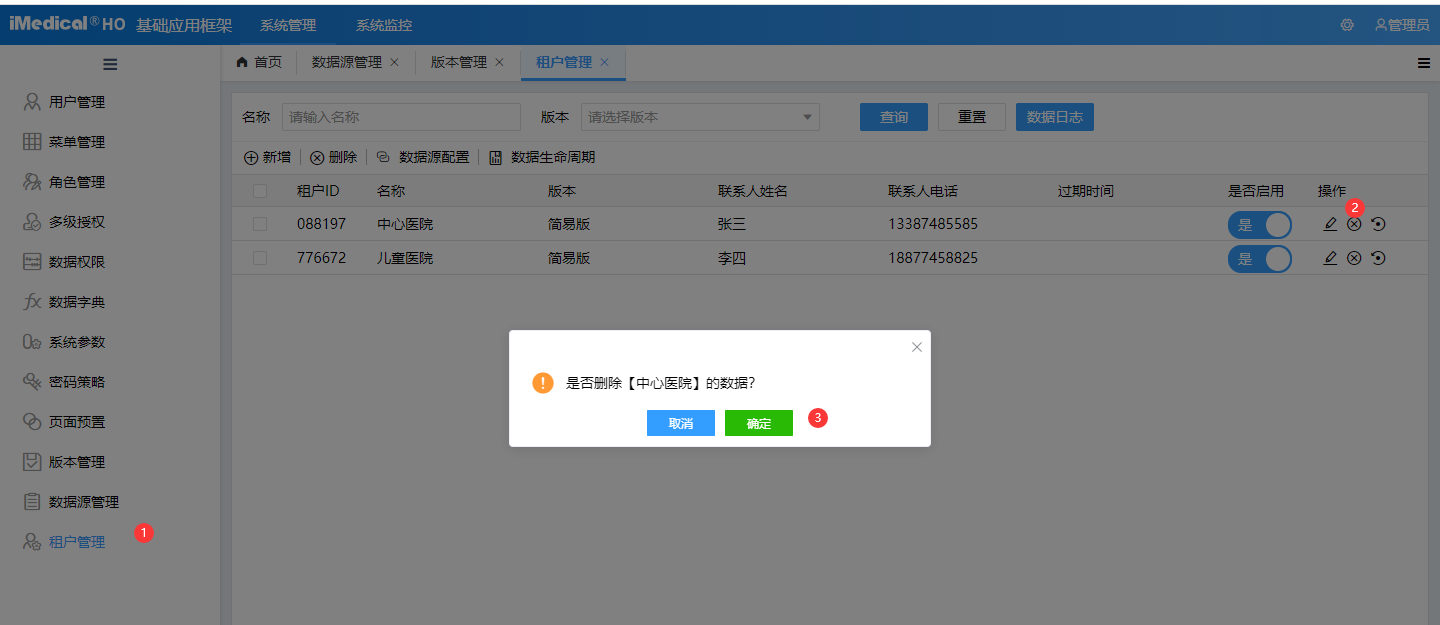Image resolution: width=1440 pixels, height=625 pixels.
Task: Disable the enable switch on 儿童医院 row
Action: click(1260, 258)
